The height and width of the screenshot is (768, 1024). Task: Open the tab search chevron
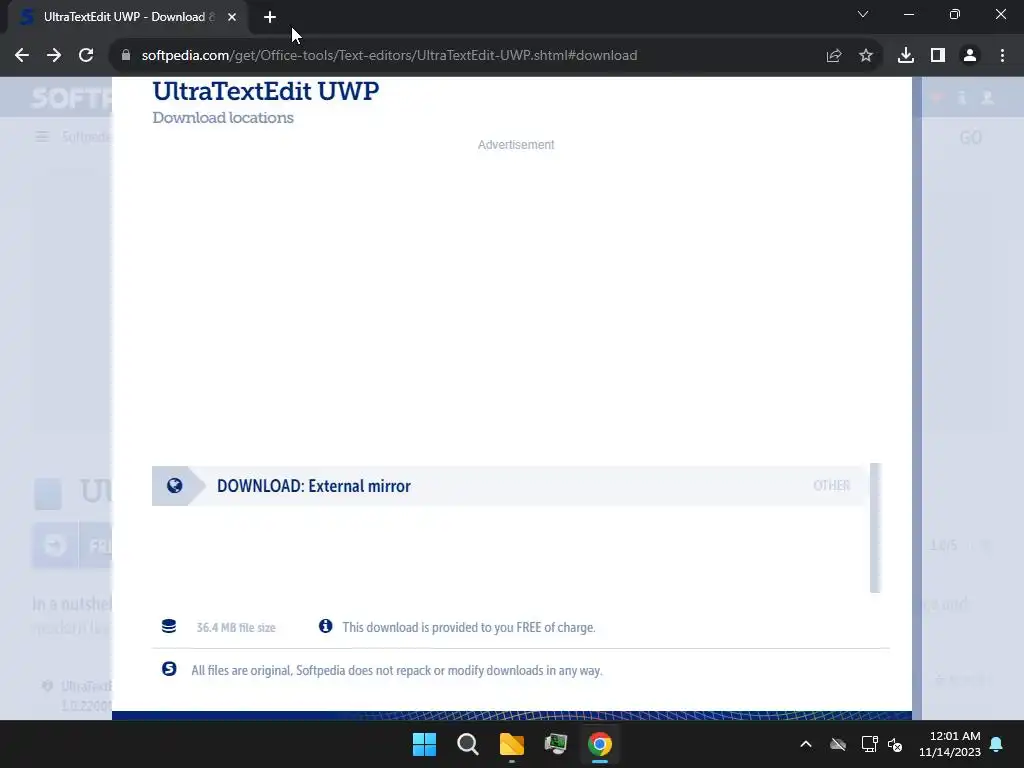pyautogui.click(x=863, y=14)
